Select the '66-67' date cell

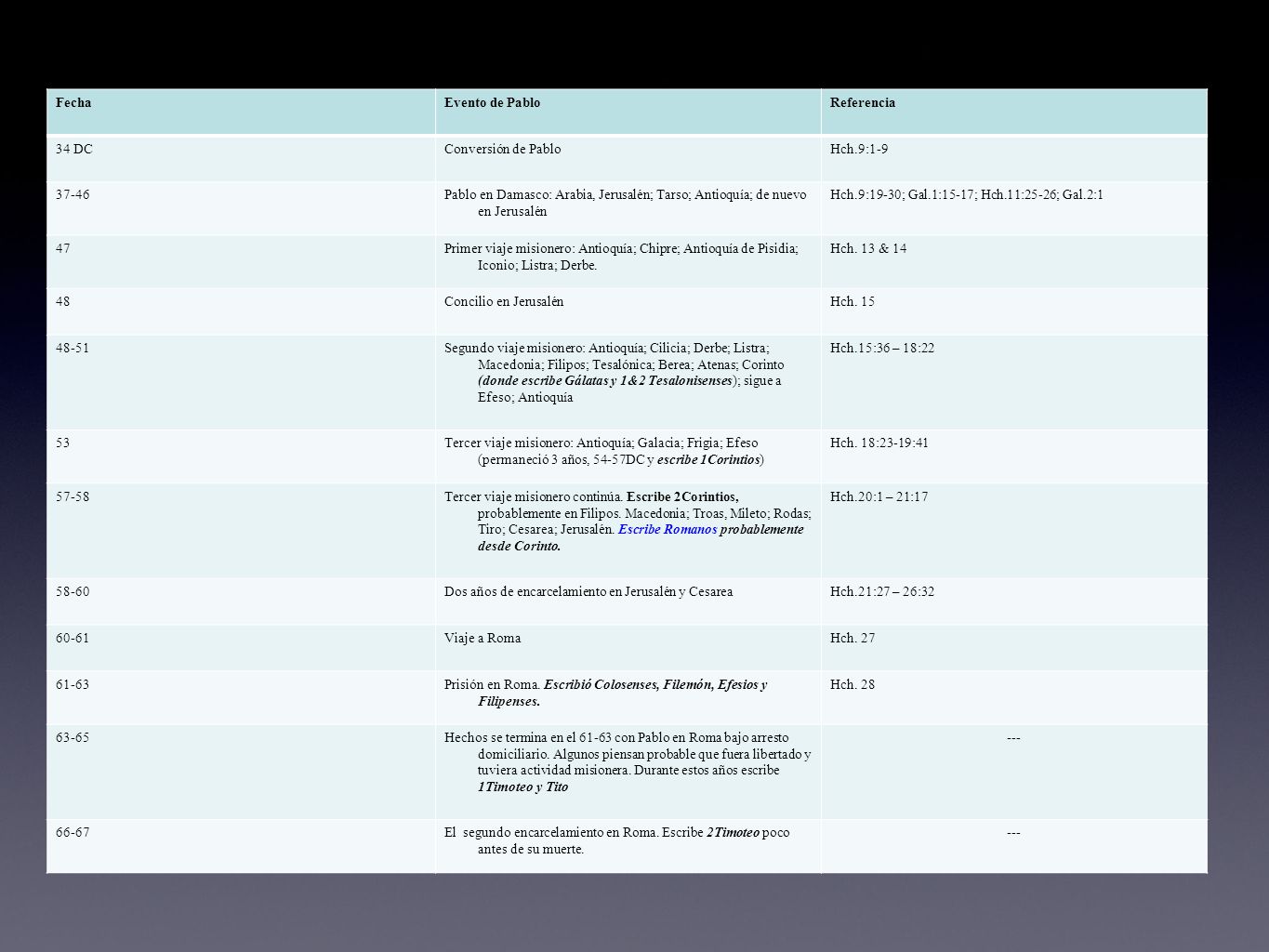click(241, 846)
